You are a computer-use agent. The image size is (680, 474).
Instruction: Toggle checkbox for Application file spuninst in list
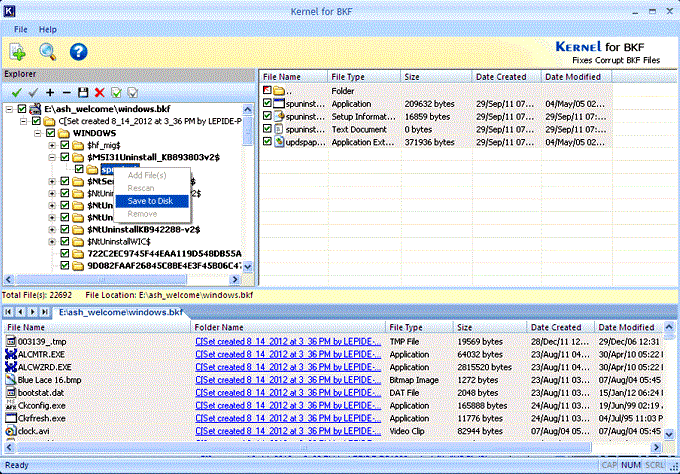tap(267, 103)
